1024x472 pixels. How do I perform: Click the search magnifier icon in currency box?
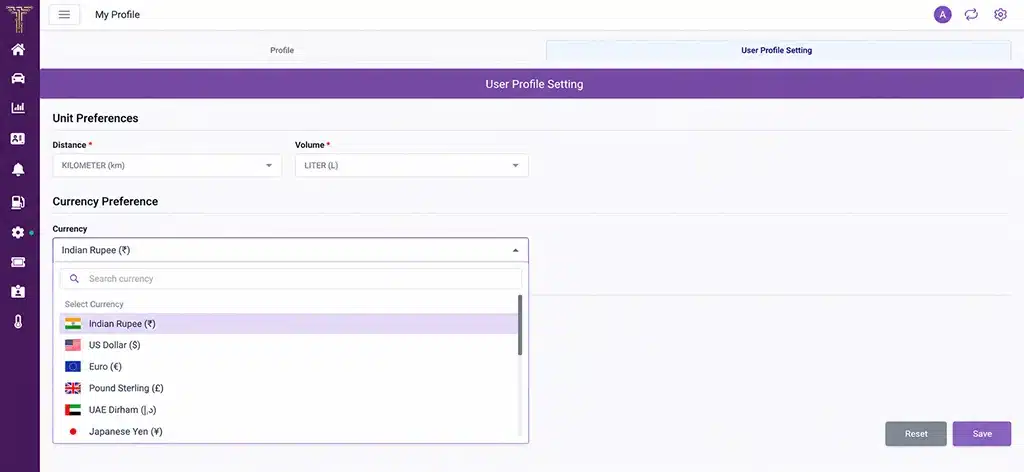(74, 279)
